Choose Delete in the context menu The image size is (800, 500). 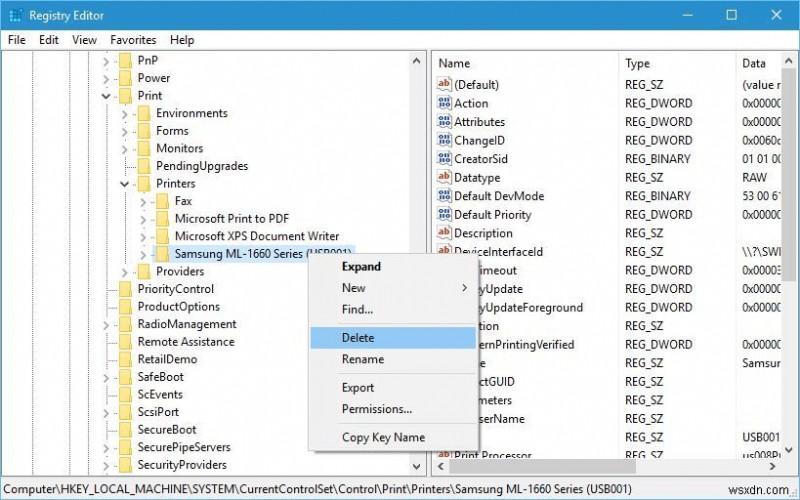click(393, 338)
